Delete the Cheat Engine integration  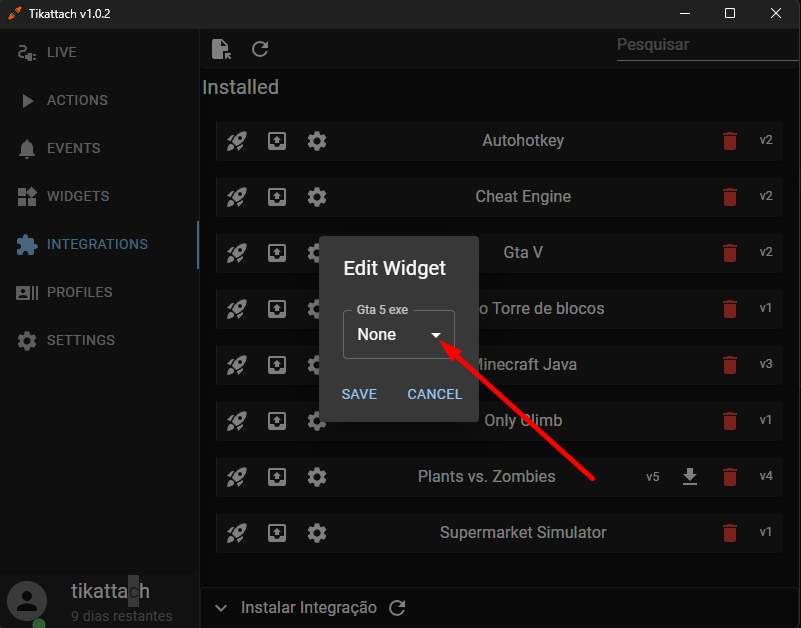click(730, 197)
